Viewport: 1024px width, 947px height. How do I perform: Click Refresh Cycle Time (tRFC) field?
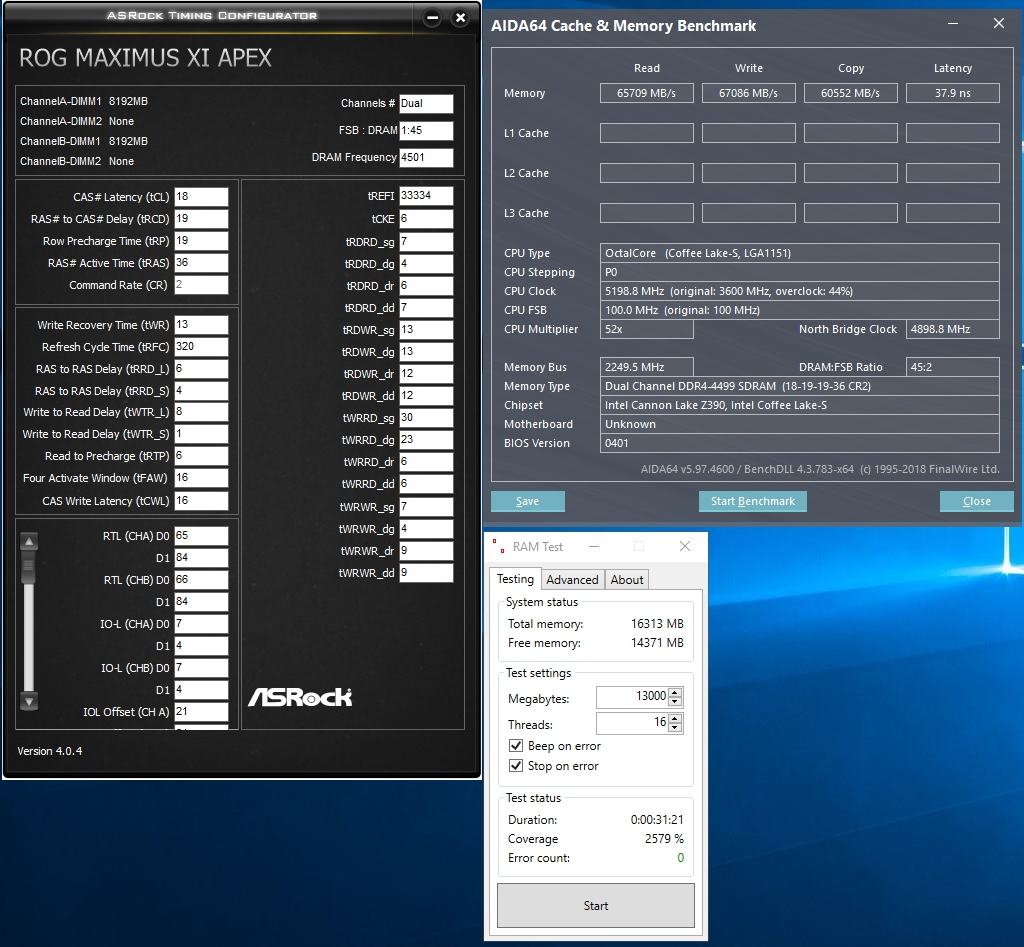pyautogui.click(x=201, y=347)
